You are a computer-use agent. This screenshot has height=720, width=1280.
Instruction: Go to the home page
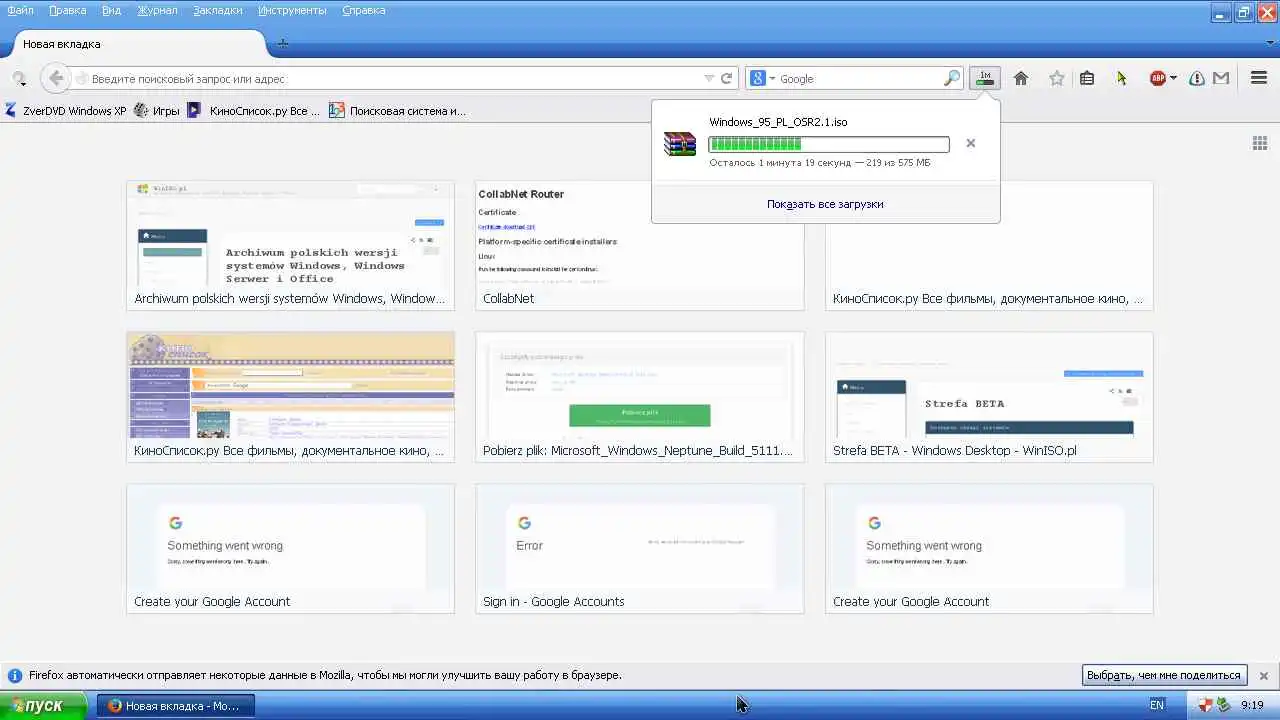(x=1021, y=78)
